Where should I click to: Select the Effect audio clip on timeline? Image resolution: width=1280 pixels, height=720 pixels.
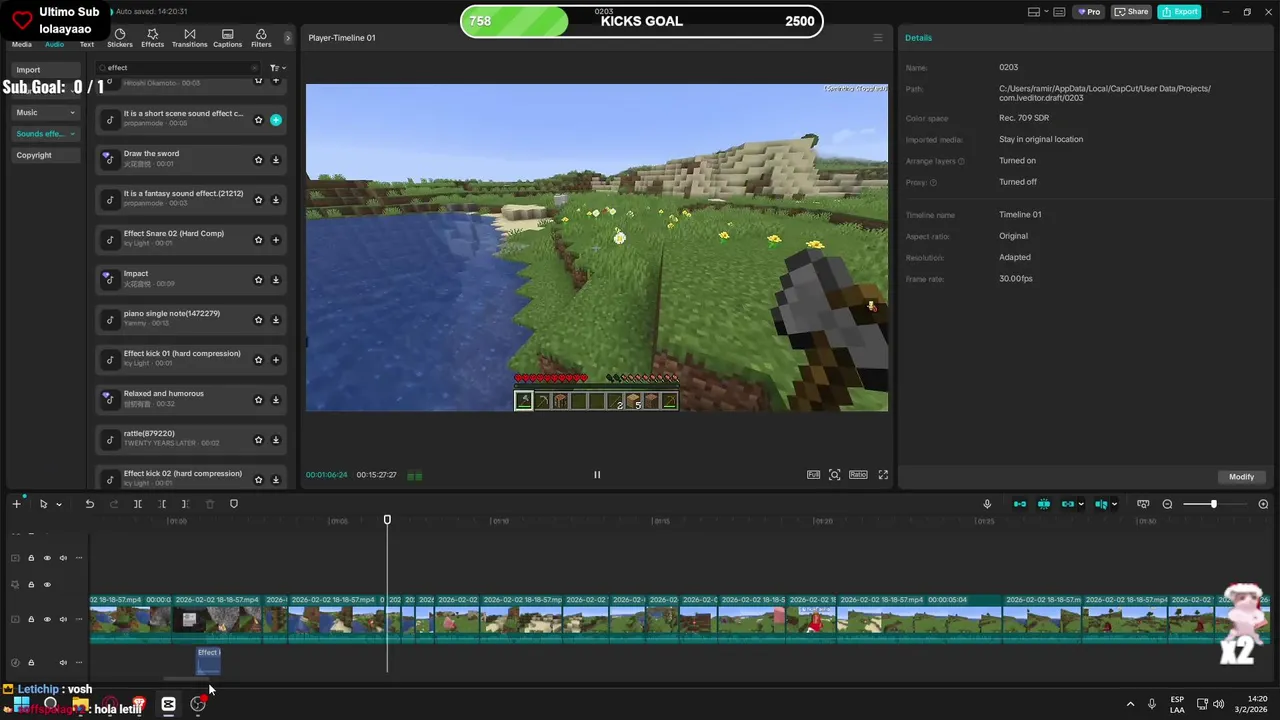pyautogui.click(x=208, y=660)
